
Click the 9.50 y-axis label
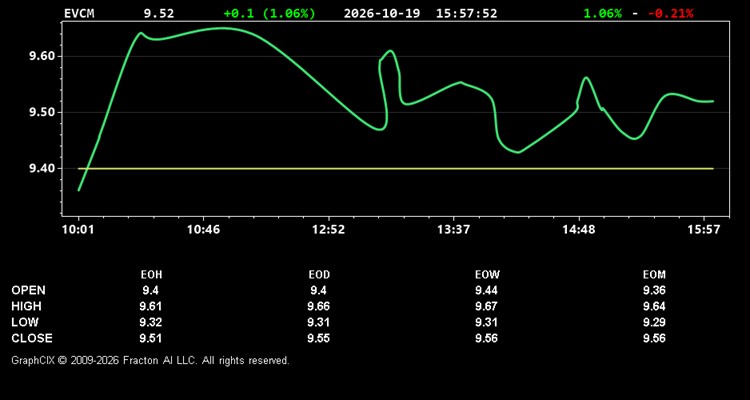coord(43,112)
